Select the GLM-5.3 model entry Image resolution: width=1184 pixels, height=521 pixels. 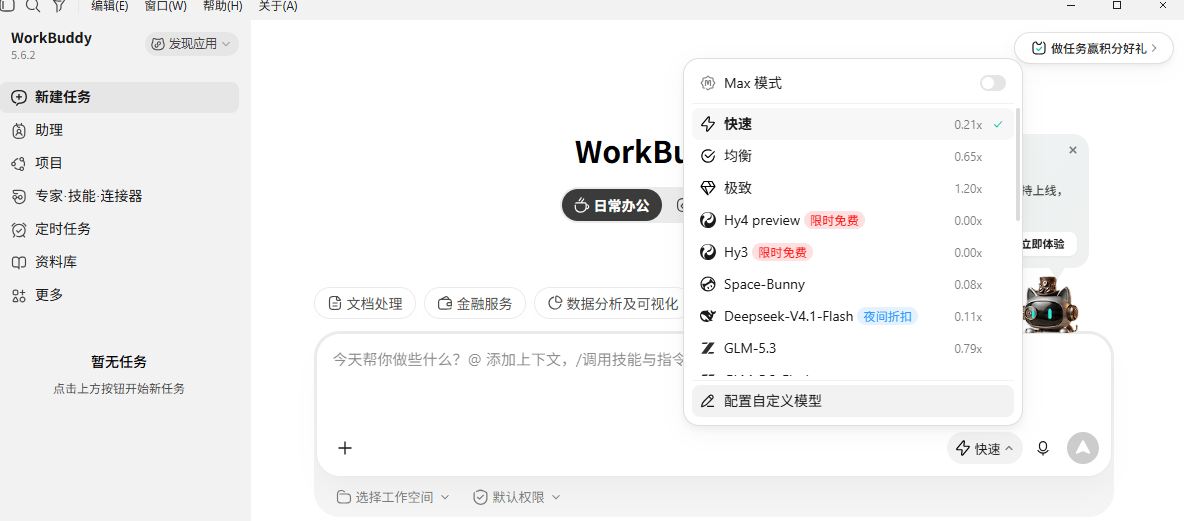tap(853, 348)
